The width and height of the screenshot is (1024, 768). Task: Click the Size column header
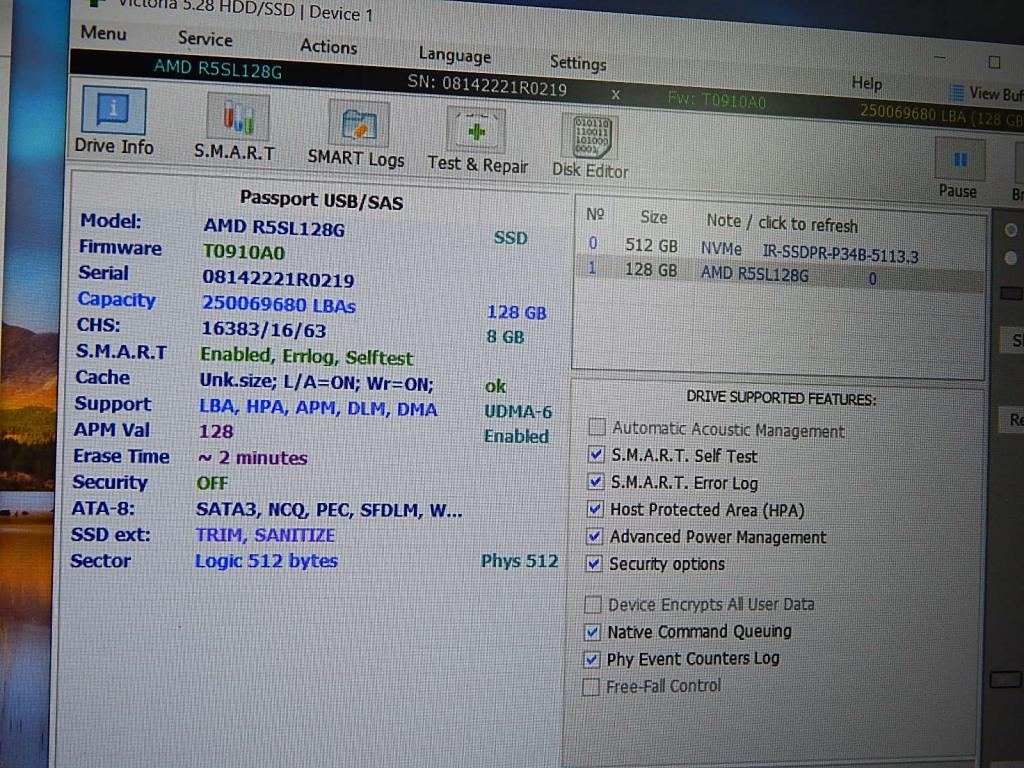tap(654, 217)
